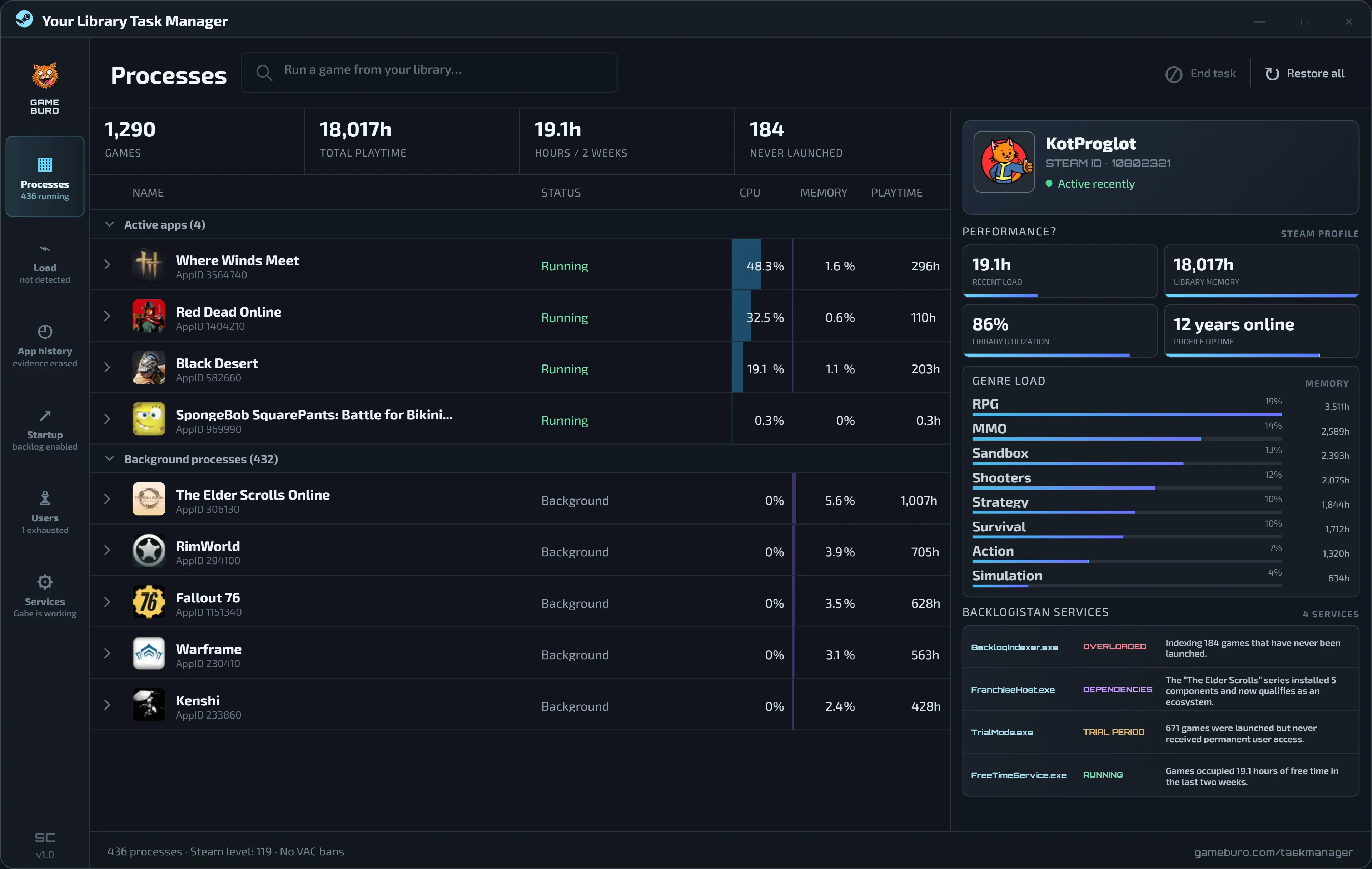Click The Elder Scrolls Online icon

tap(149, 498)
